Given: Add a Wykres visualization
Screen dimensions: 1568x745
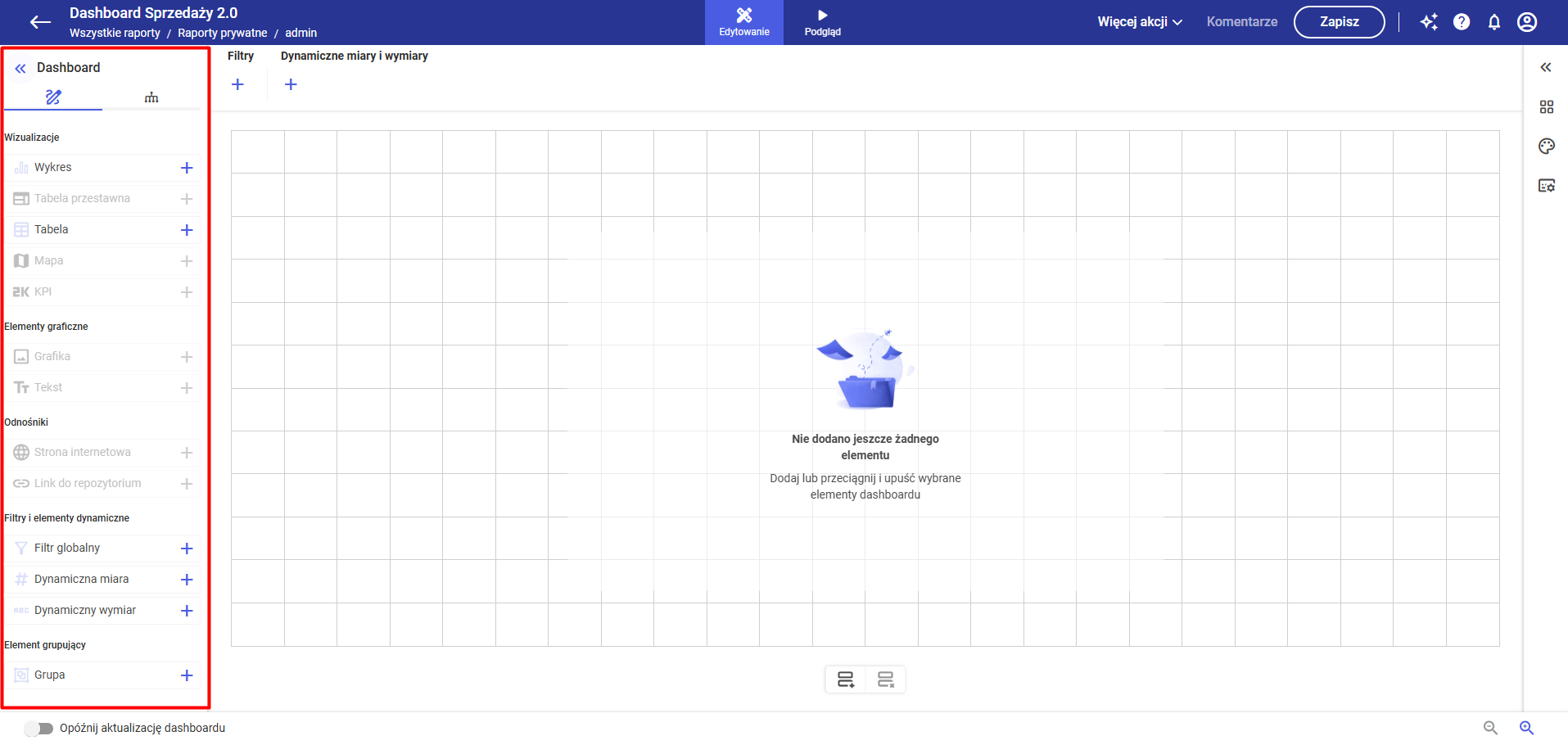Looking at the screenshot, I should coord(187,168).
